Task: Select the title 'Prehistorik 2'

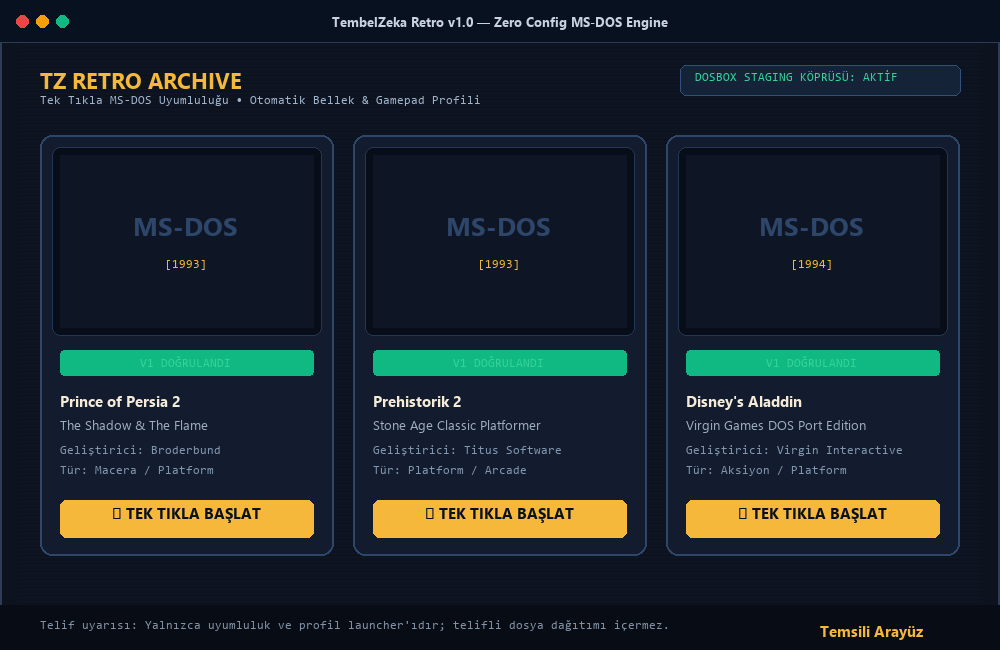Action: tap(417, 402)
